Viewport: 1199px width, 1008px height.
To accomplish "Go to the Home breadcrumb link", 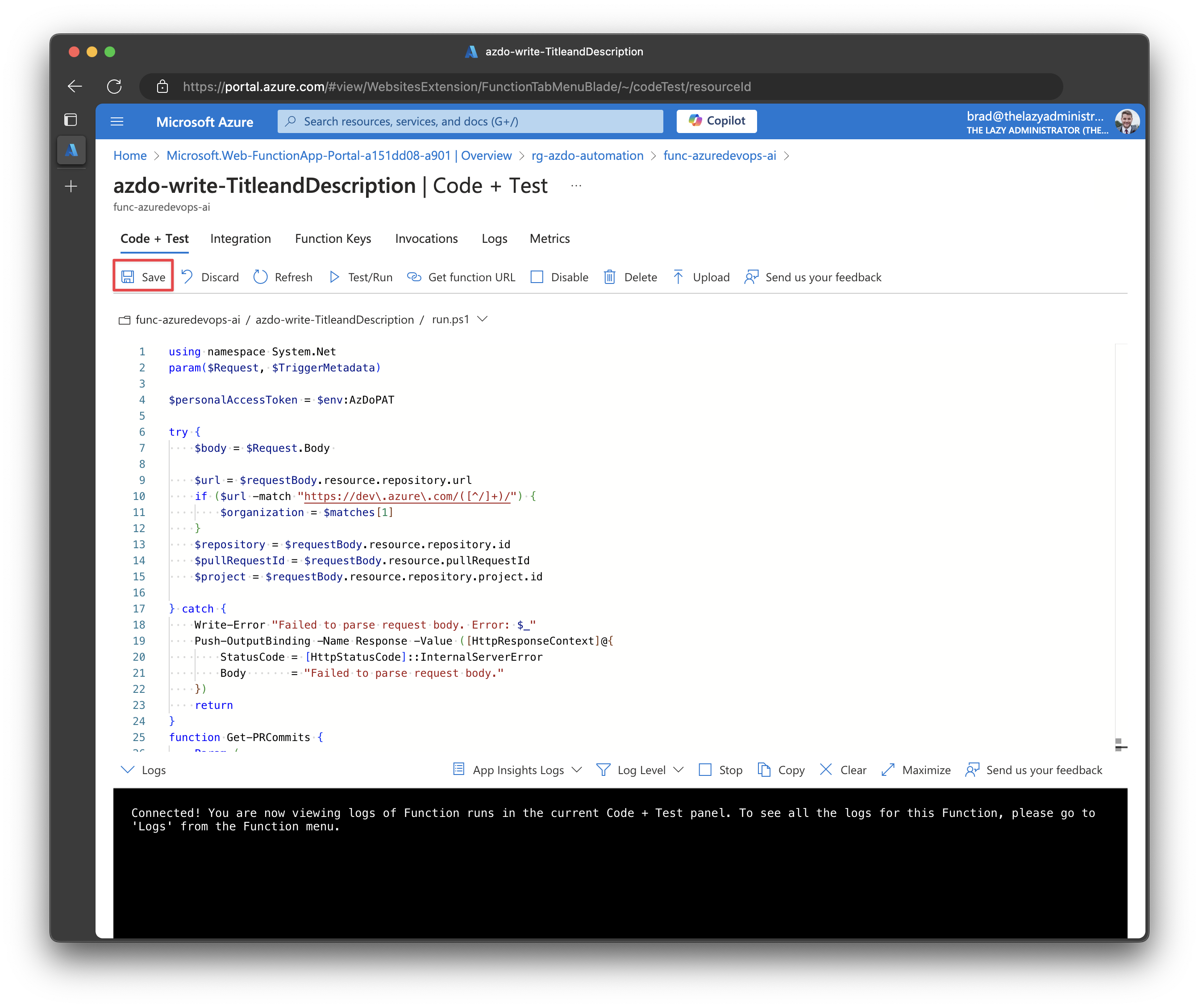I will click(x=130, y=155).
